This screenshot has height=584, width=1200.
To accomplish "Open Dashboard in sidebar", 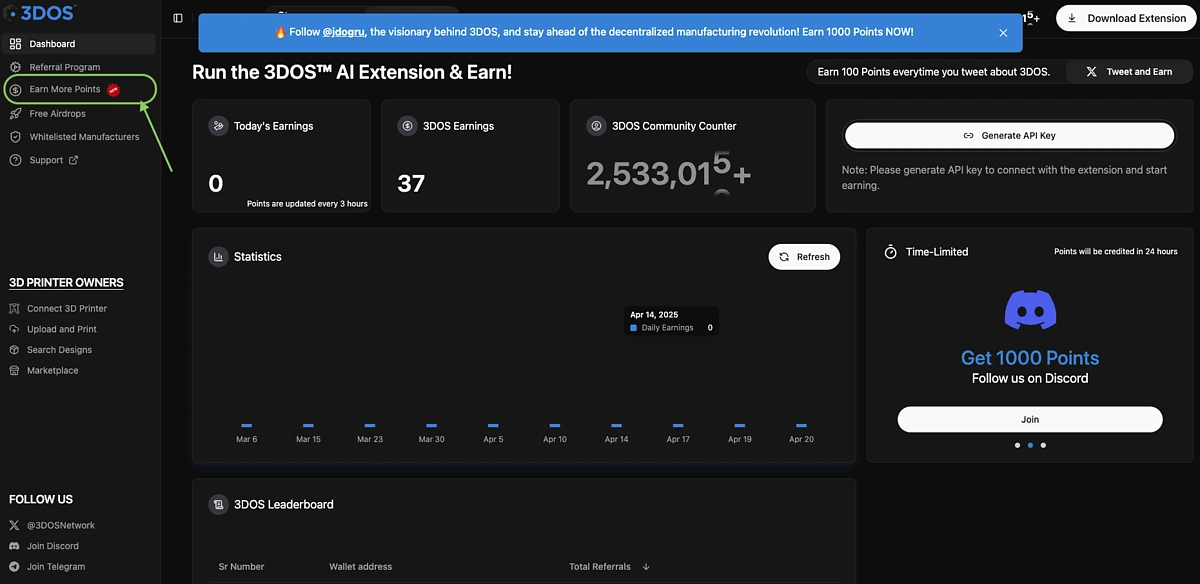I will tap(79, 44).
